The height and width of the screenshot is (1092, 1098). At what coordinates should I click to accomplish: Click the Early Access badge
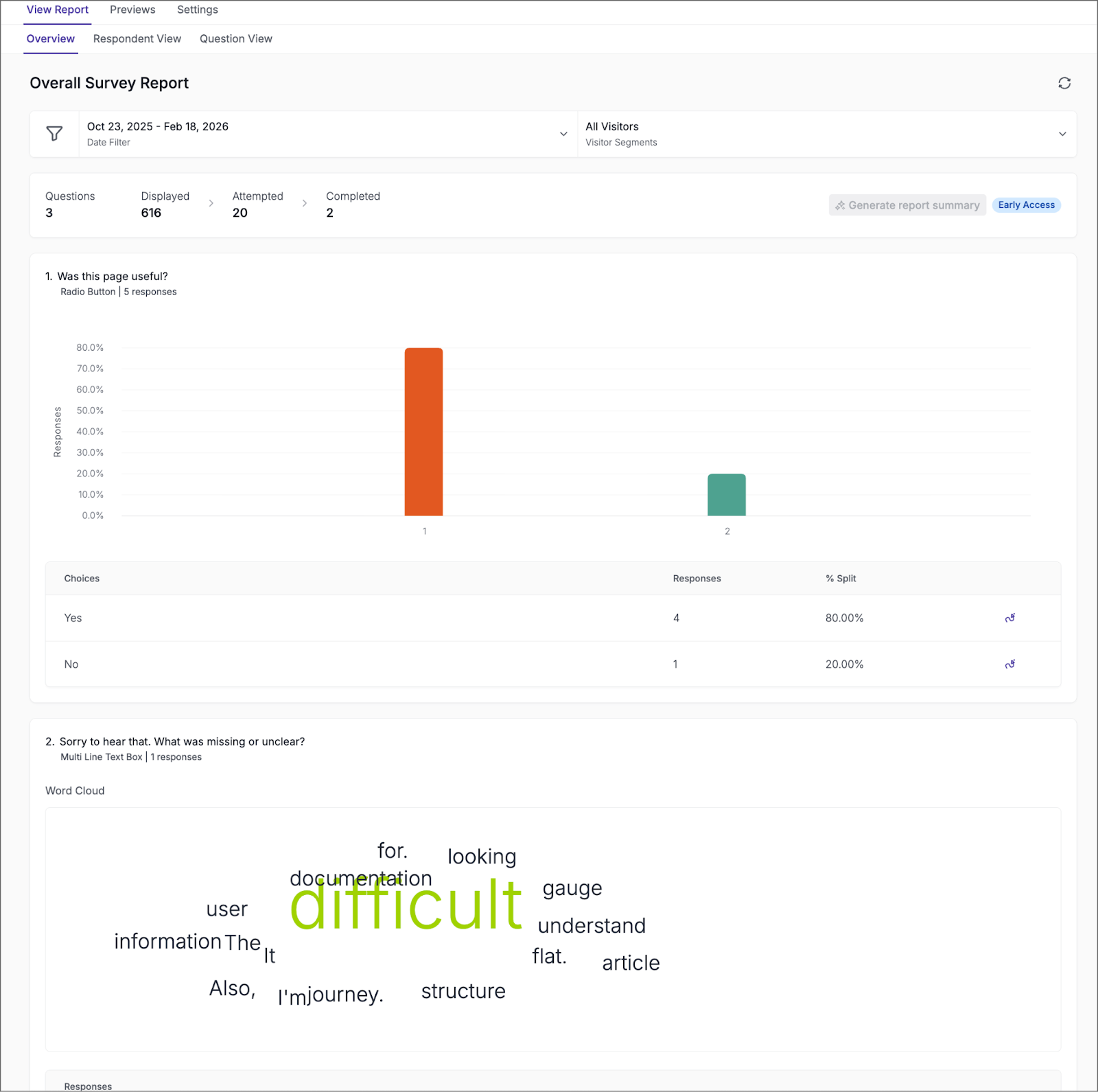tap(1026, 205)
